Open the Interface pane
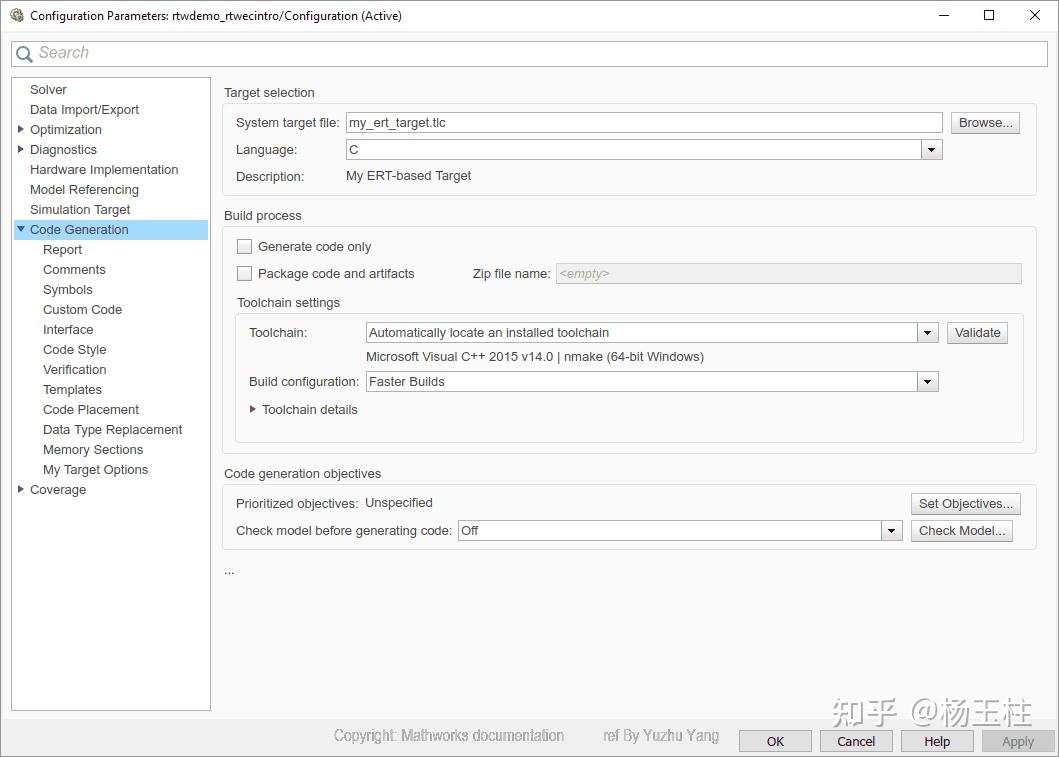The image size is (1059, 757). 68,330
